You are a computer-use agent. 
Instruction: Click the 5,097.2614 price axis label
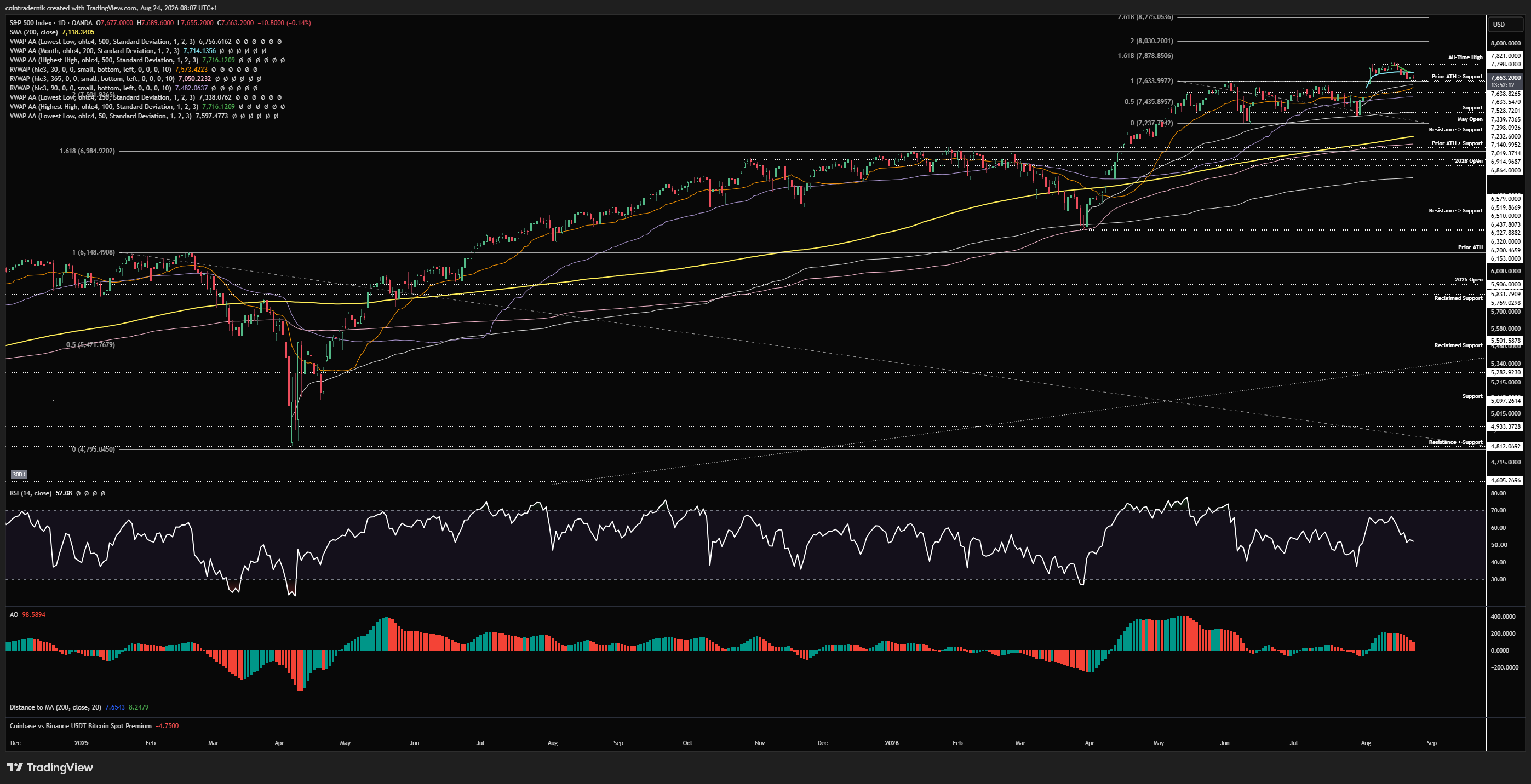[1506, 401]
